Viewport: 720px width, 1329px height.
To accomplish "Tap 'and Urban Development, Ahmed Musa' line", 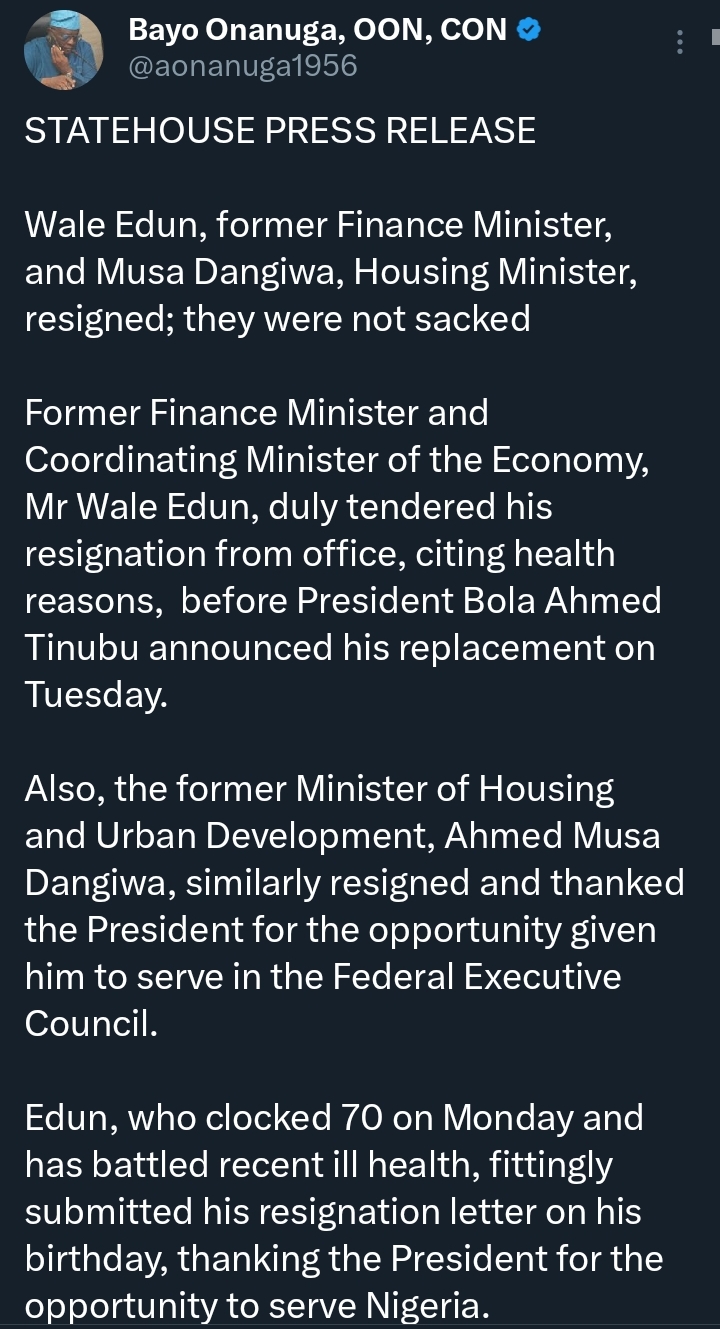I will pyautogui.click(x=343, y=836).
